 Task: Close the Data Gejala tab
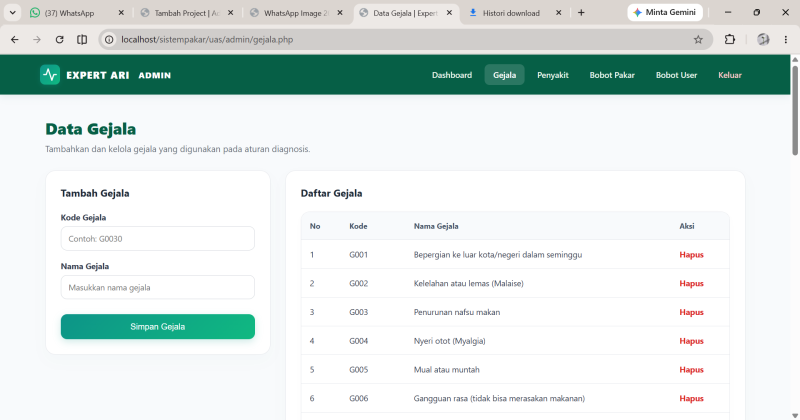click(x=449, y=13)
